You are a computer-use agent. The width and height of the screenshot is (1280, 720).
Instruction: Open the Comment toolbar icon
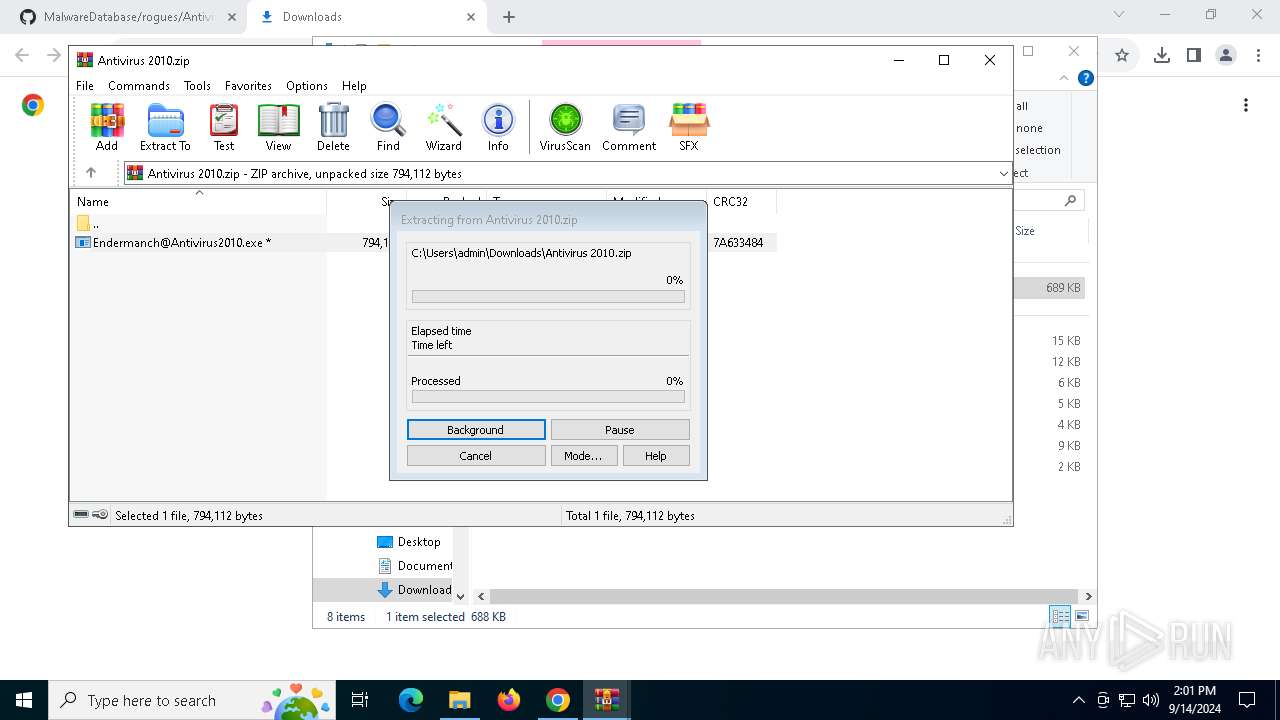[x=629, y=127]
